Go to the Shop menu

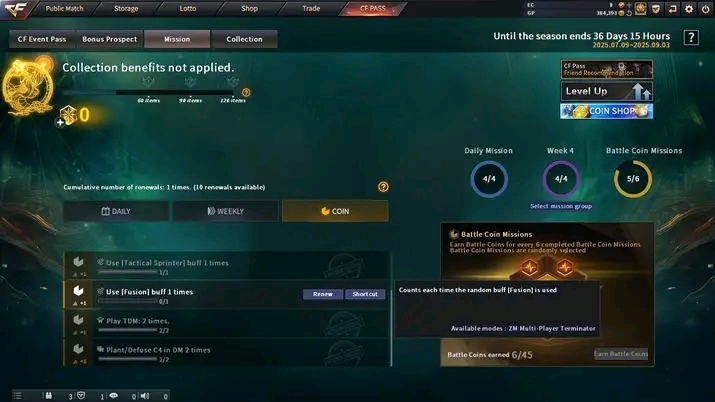click(x=249, y=8)
